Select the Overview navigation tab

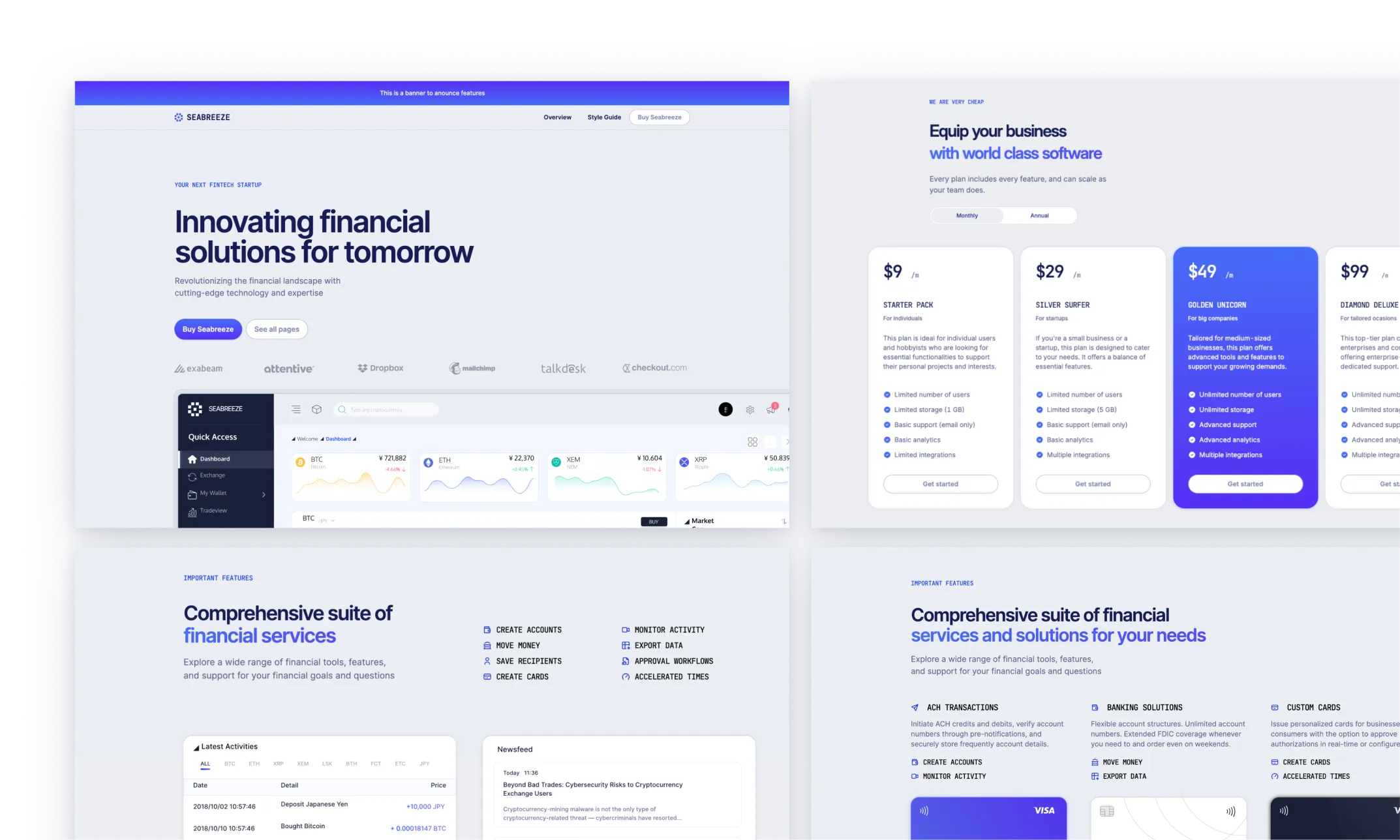tap(558, 117)
